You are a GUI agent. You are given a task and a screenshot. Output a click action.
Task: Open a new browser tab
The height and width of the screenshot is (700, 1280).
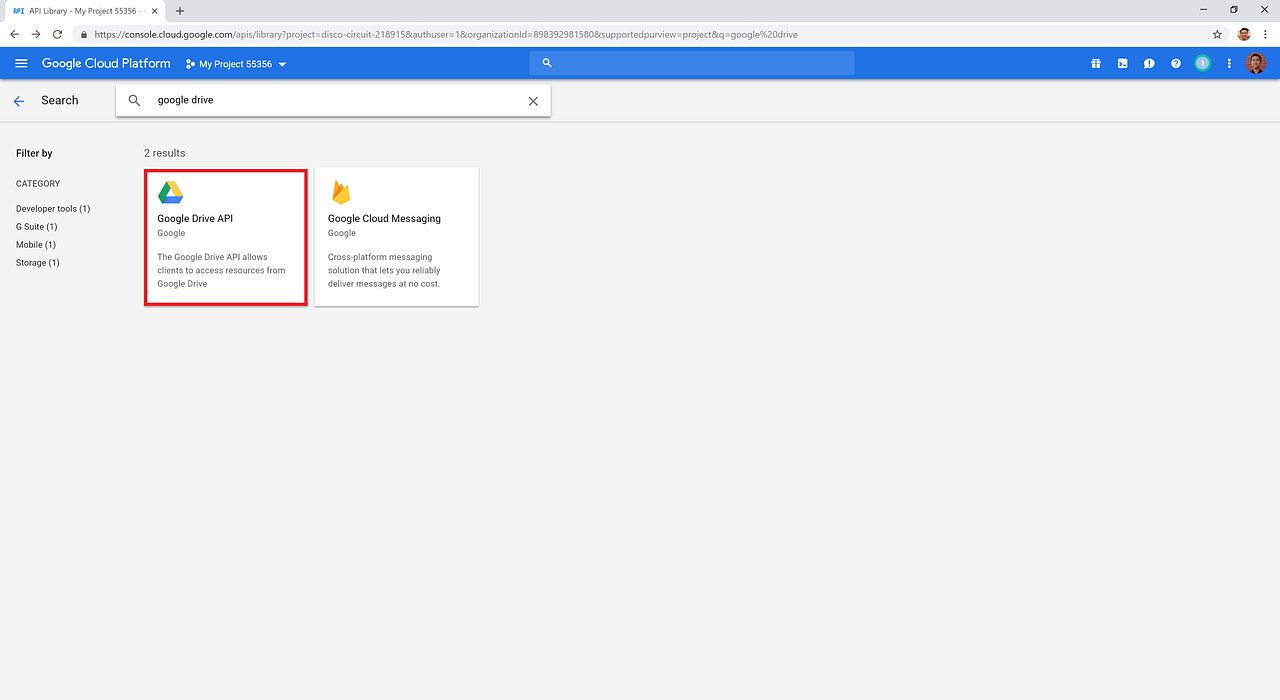tap(178, 11)
